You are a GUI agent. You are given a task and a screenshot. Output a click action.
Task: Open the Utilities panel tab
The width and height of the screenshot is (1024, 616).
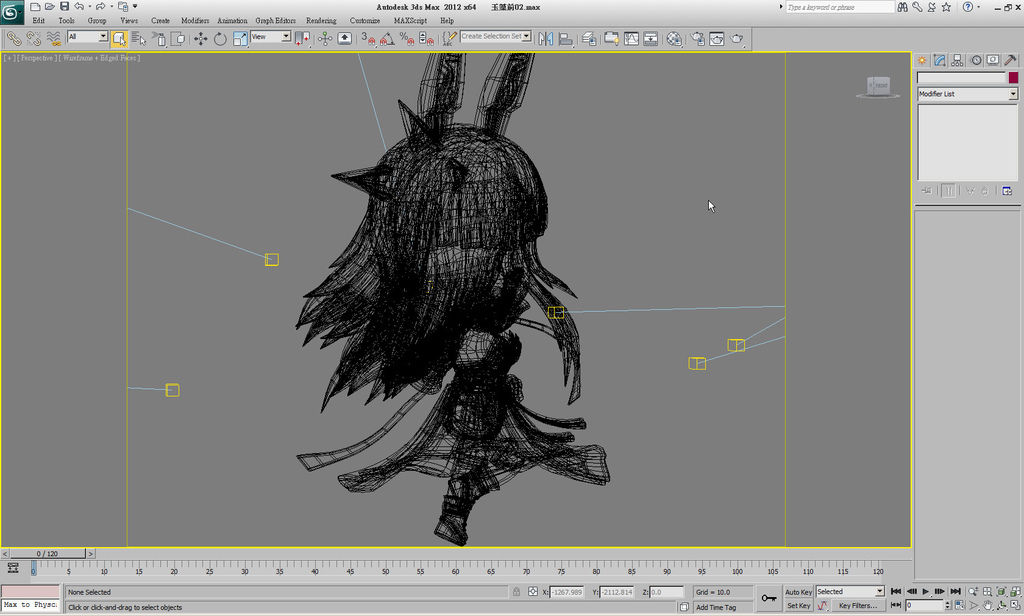tap(1010, 60)
